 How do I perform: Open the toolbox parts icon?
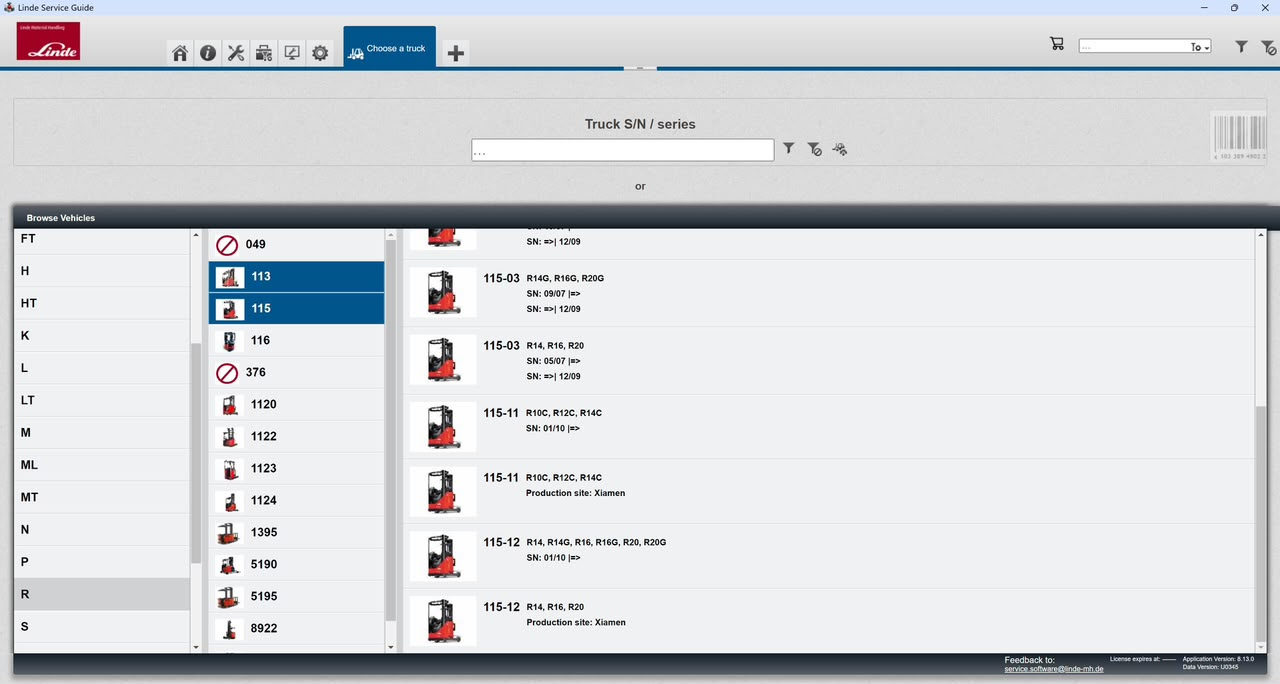click(x=264, y=53)
